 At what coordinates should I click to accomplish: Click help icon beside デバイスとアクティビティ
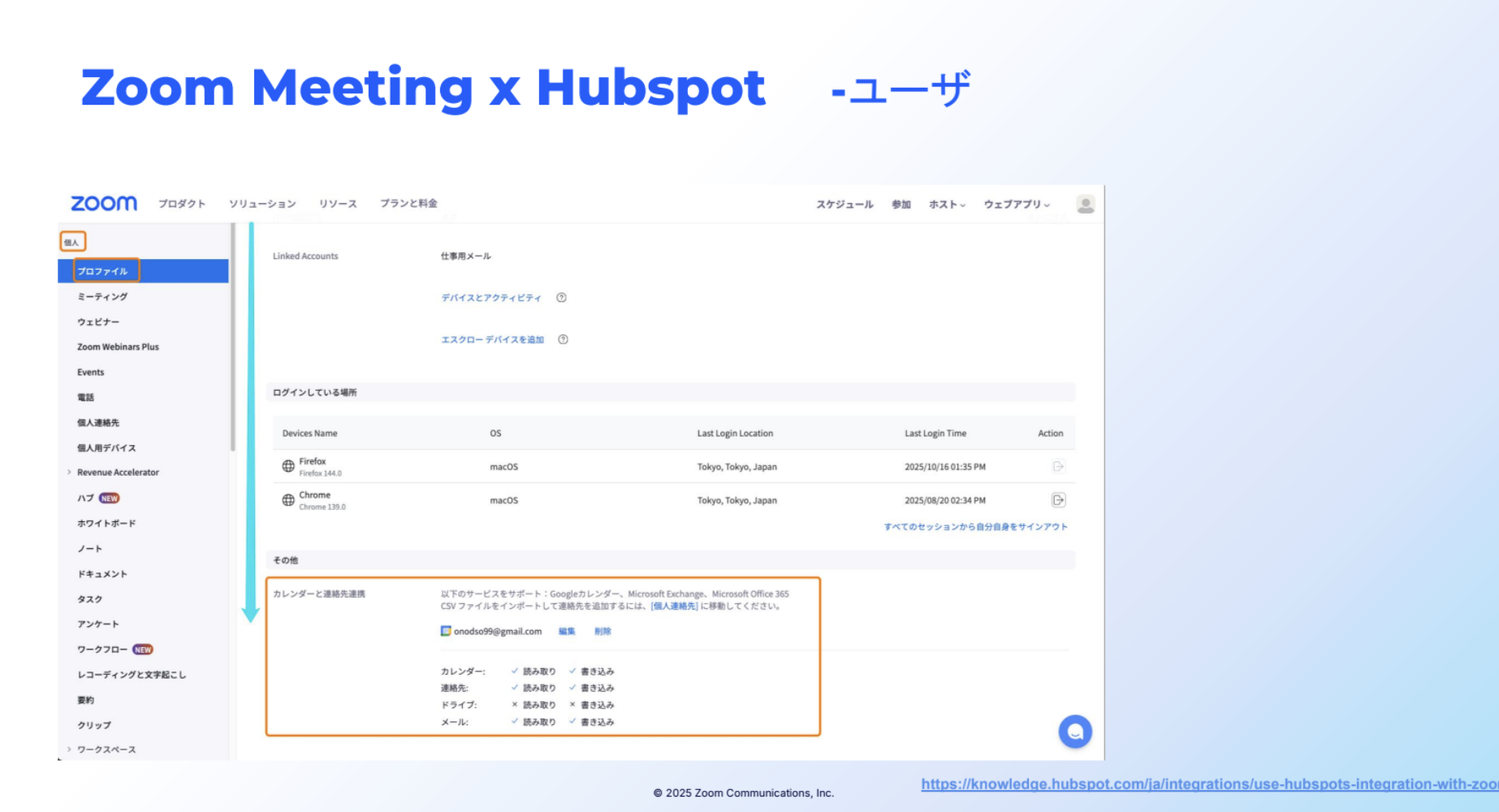561,298
